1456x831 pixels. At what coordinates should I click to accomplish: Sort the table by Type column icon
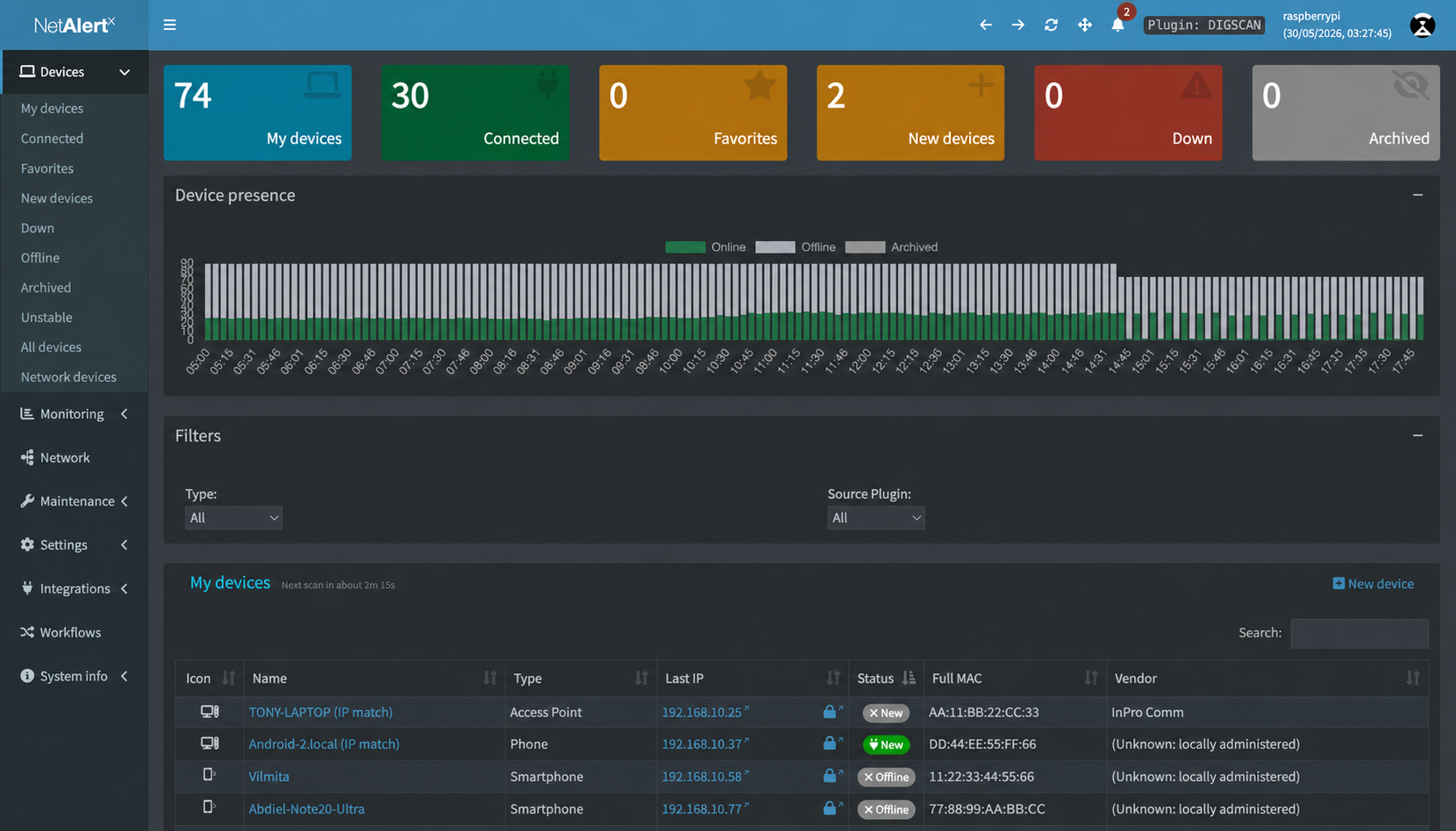pos(641,678)
